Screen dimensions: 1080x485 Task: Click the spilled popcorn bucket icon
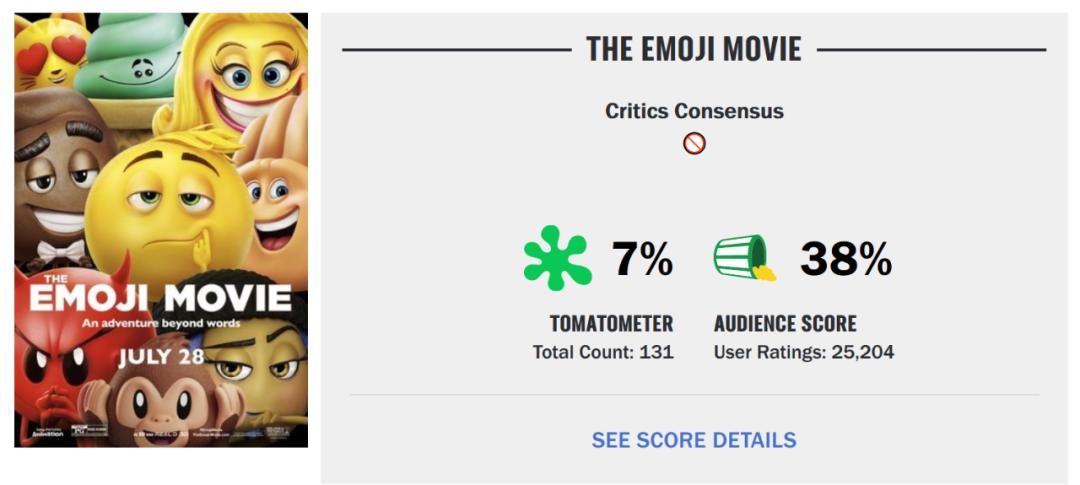point(744,258)
